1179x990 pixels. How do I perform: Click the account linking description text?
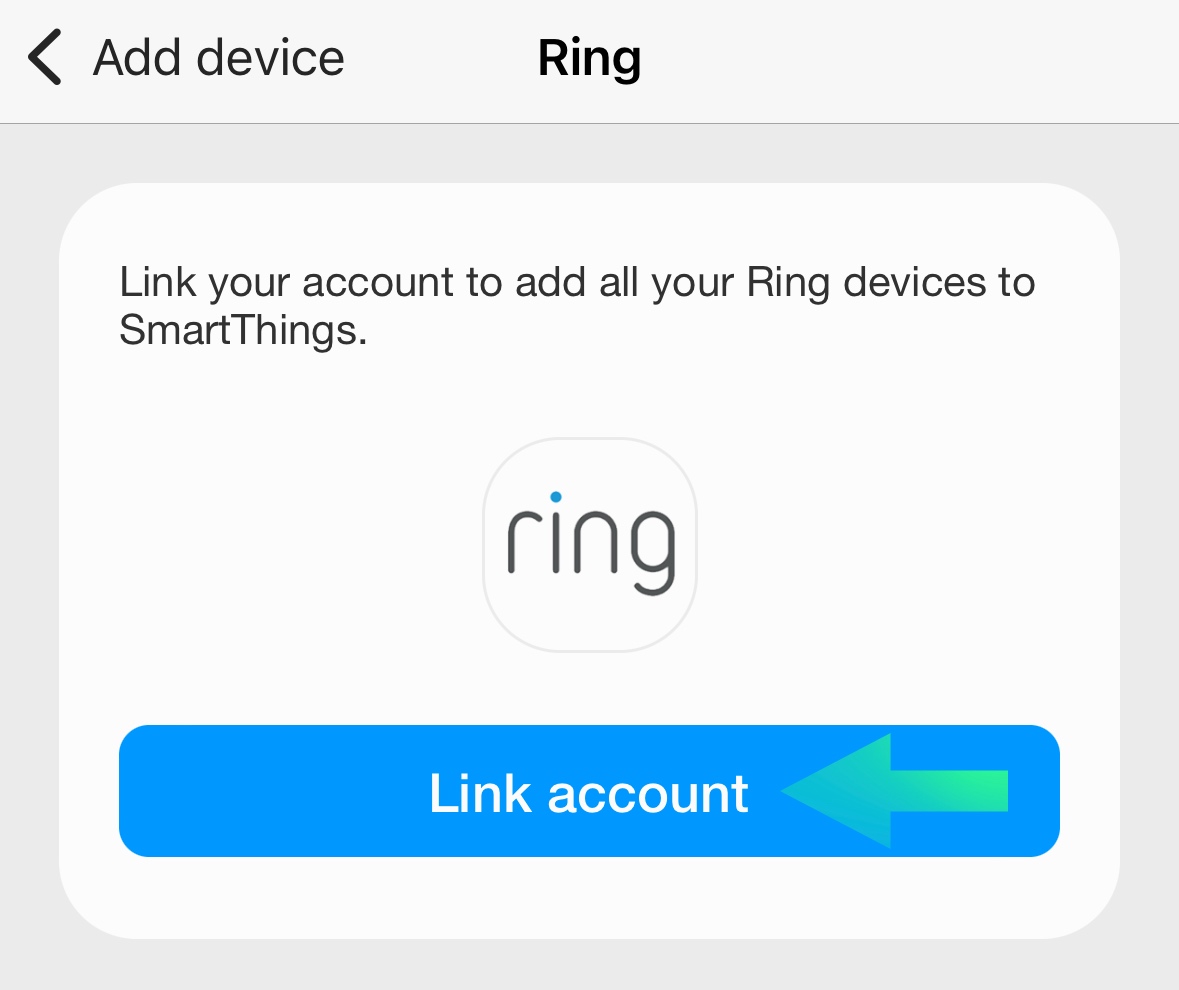576,306
